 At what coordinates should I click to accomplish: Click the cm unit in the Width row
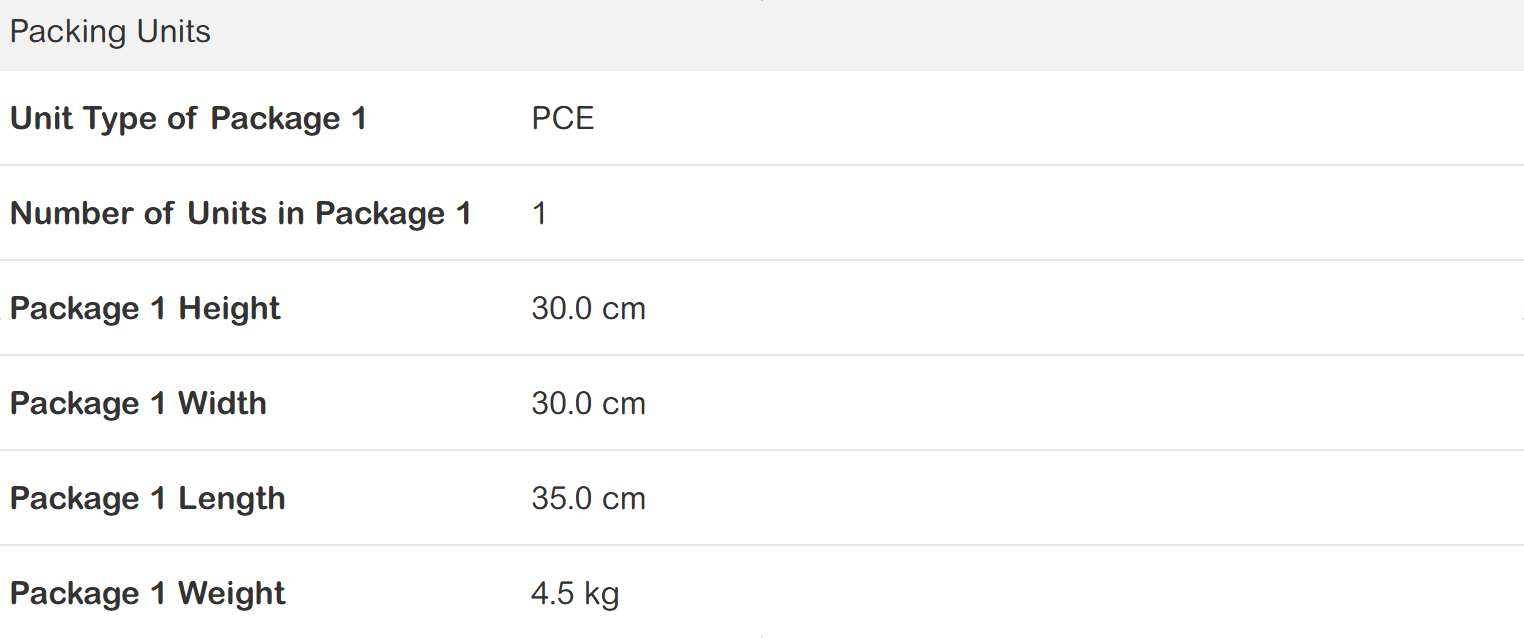point(625,404)
